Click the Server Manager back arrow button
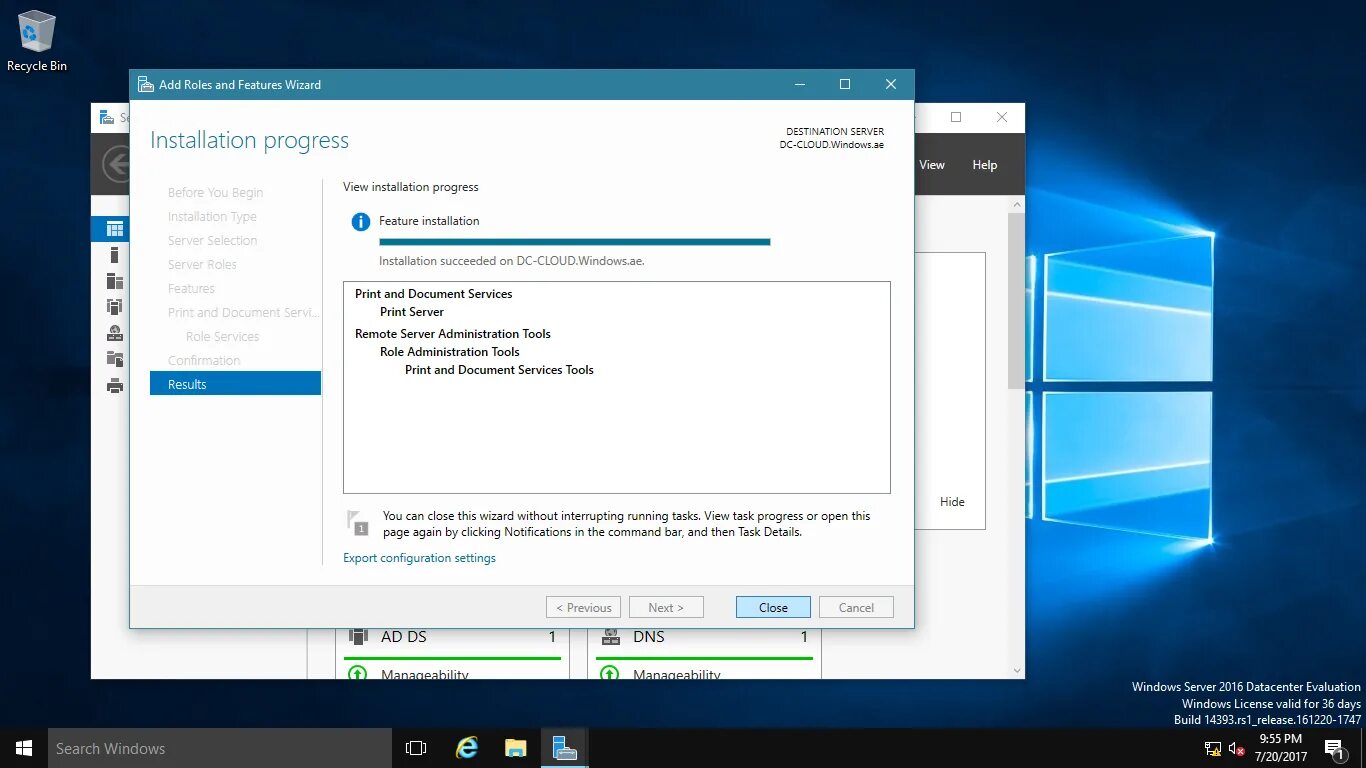The width and height of the screenshot is (1366, 768). pos(118,164)
